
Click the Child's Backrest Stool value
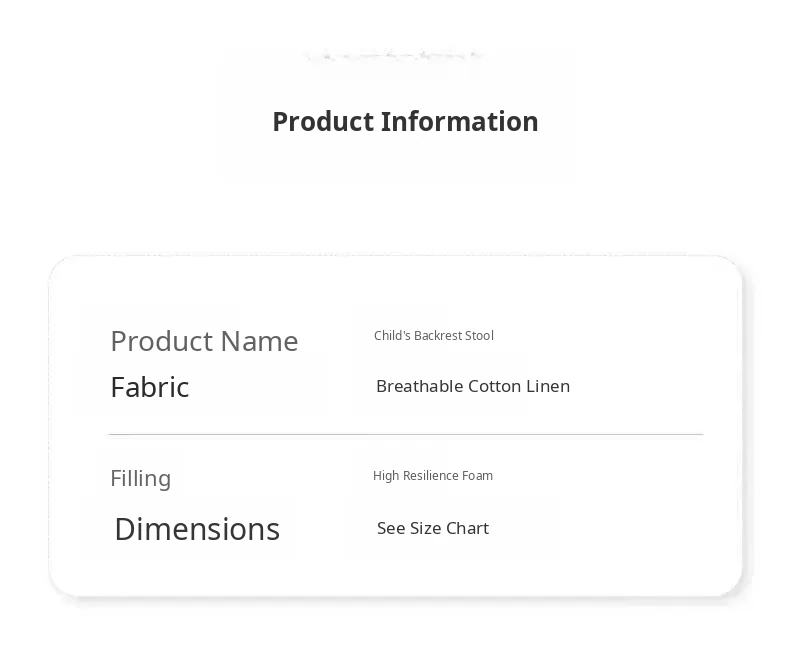point(433,336)
